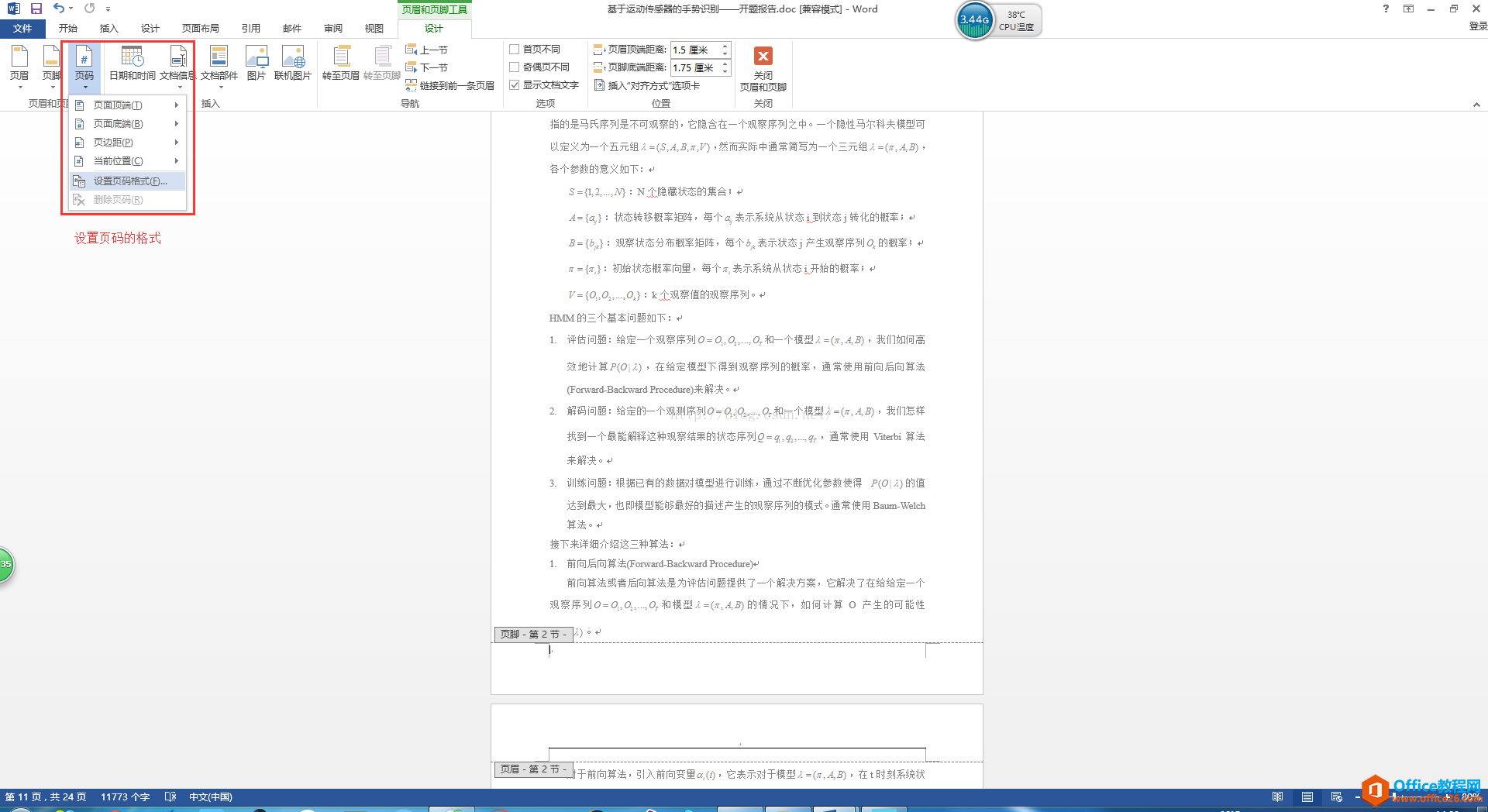Open 文档信息 document info dropdown

click(x=178, y=66)
